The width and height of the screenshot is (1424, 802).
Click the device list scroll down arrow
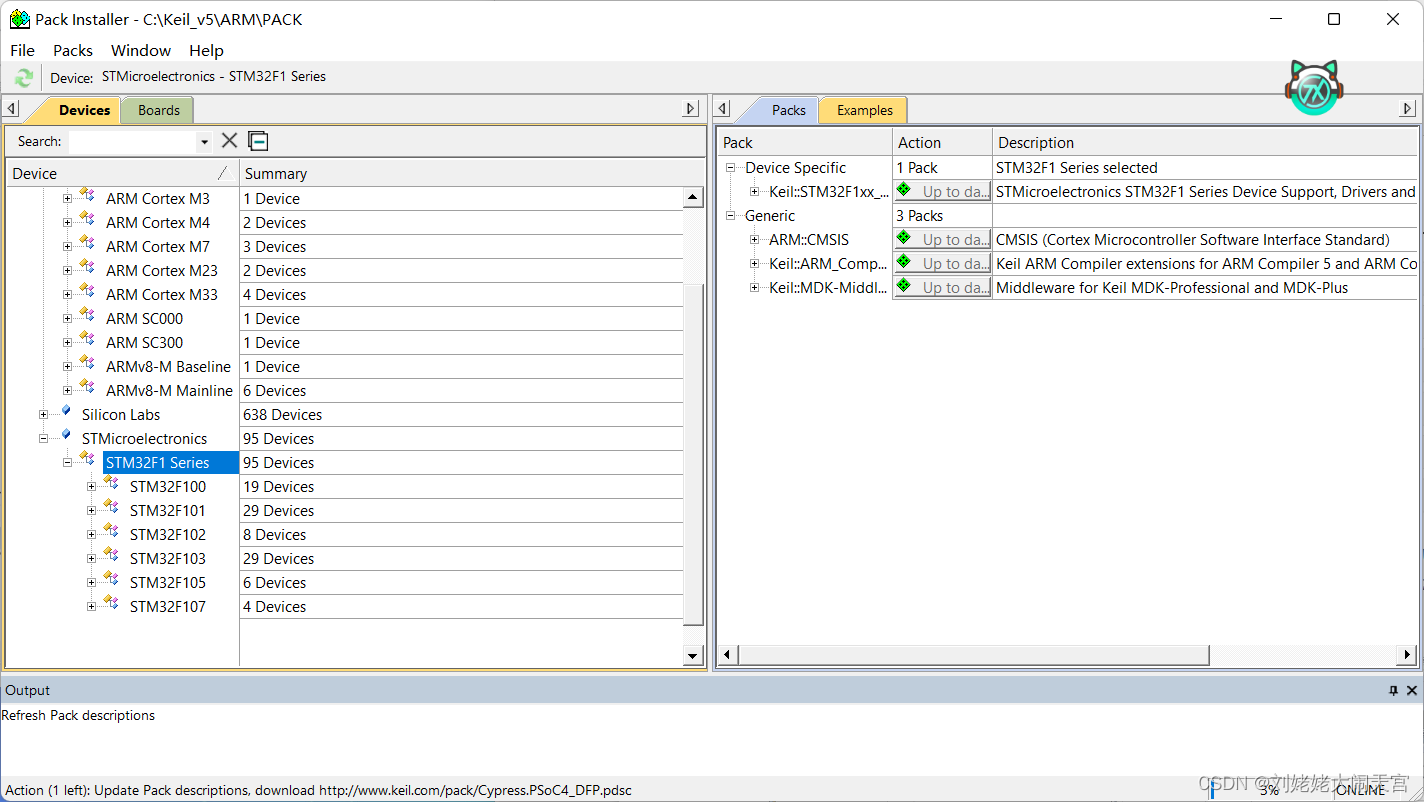[x=693, y=656]
